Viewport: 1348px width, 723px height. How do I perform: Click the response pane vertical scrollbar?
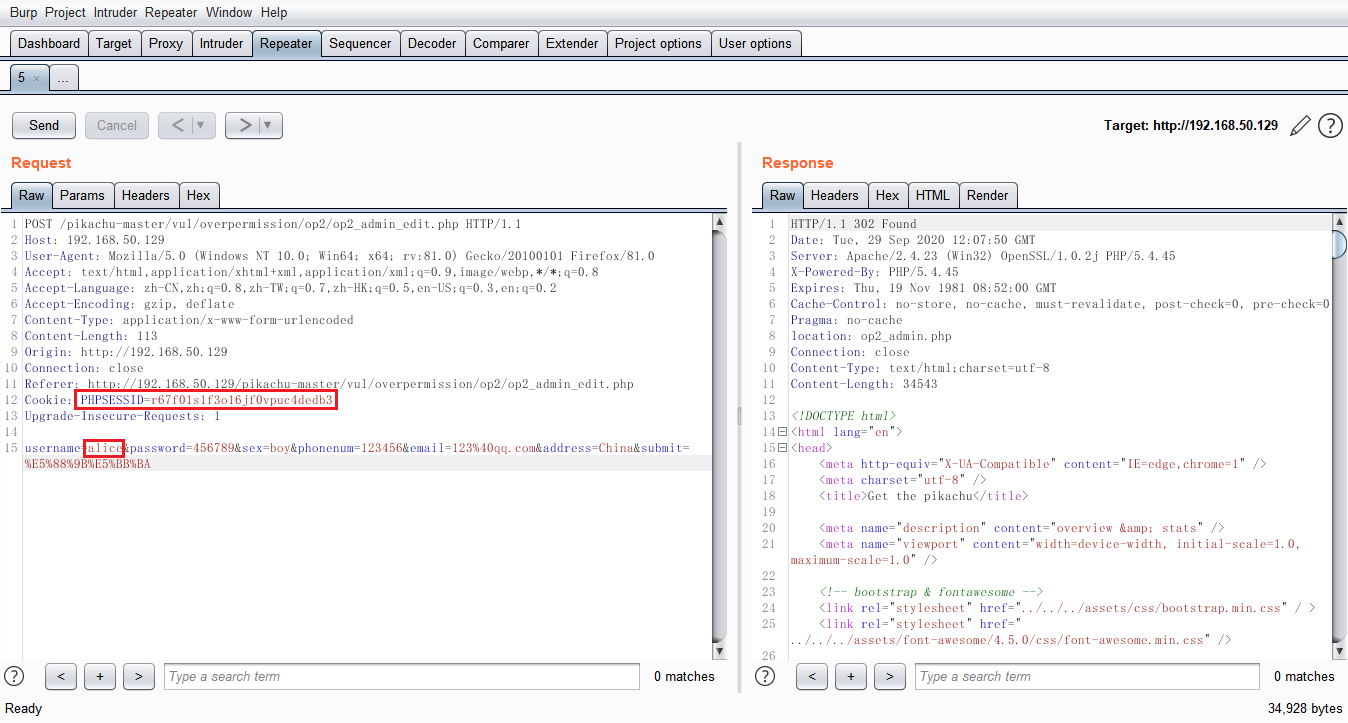[x=1340, y=435]
